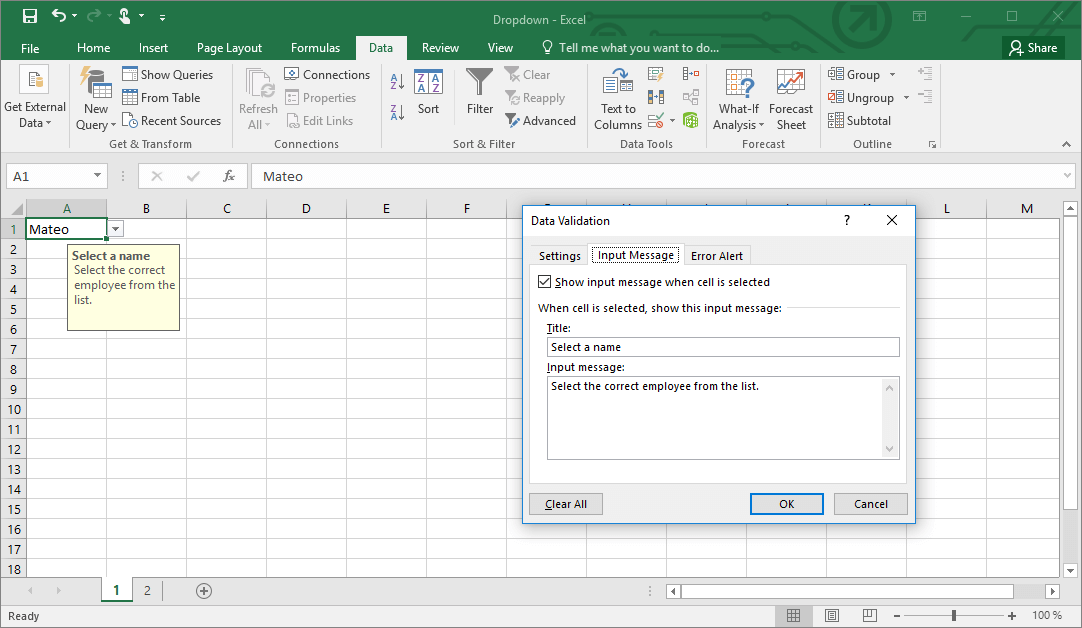The image size is (1082, 628).
Task: Open Data Validation help question mark
Action: pyautogui.click(x=847, y=220)
